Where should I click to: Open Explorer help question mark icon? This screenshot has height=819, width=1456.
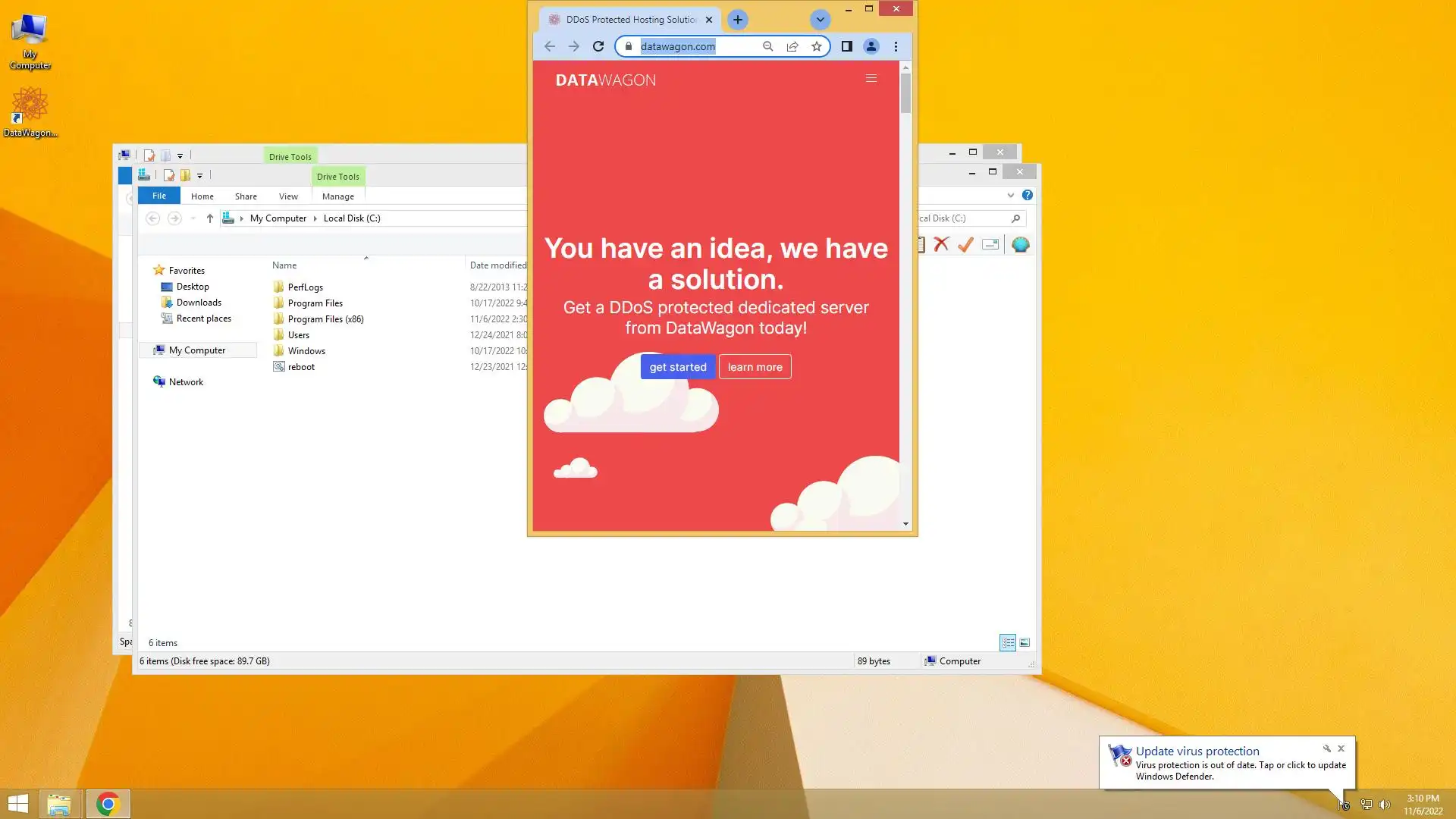pos(1028,195)
